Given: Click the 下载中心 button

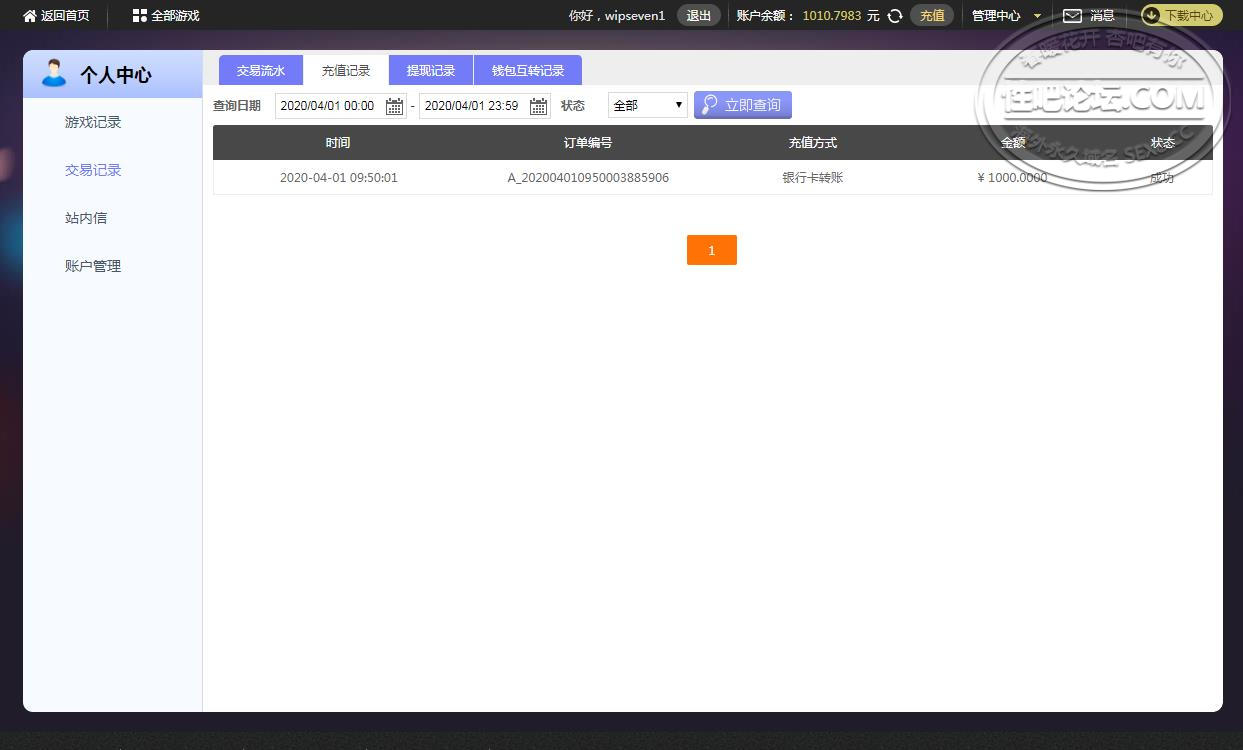Looking at the screenshot, I should (x=1181, y=16).
